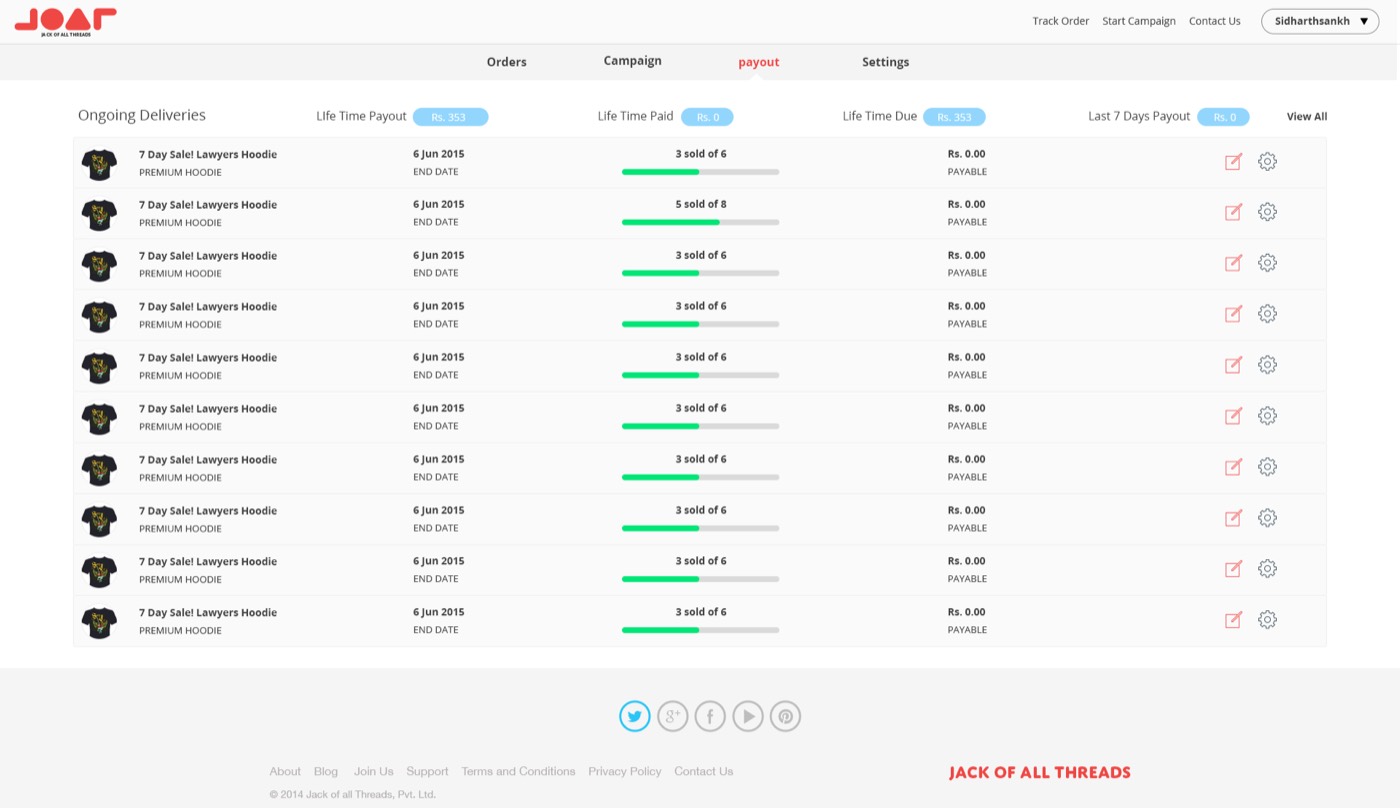Go to the Settings tab
Image resolution: width=1400 pixels, height=808 pixels.
[x=886, y=62]
